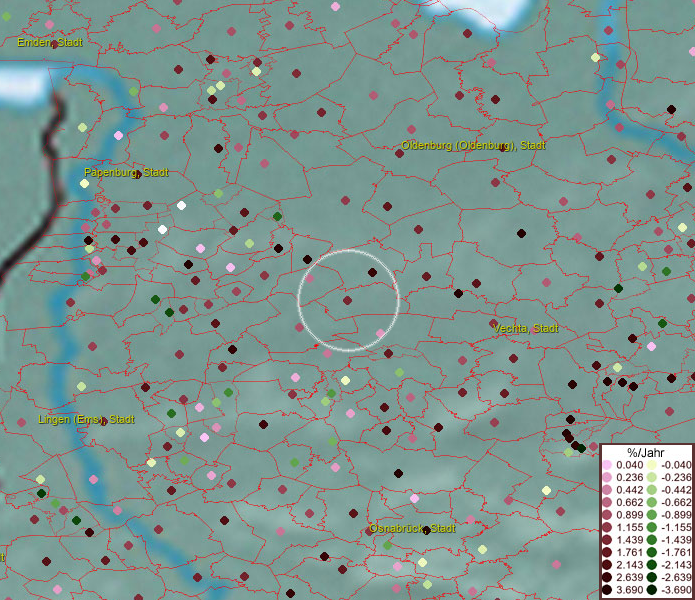Click the pink swatch for 0.040

click(x=607, y=465)
